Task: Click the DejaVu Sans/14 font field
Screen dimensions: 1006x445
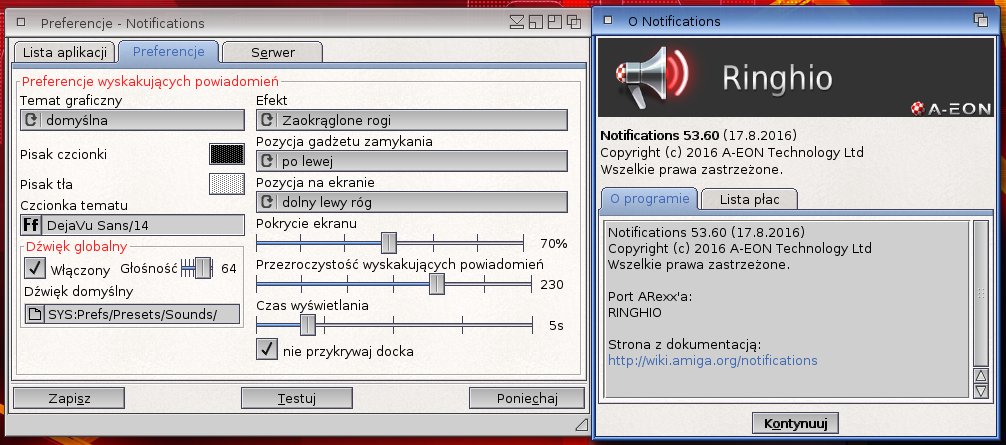Action: click(x=144, y=225)
